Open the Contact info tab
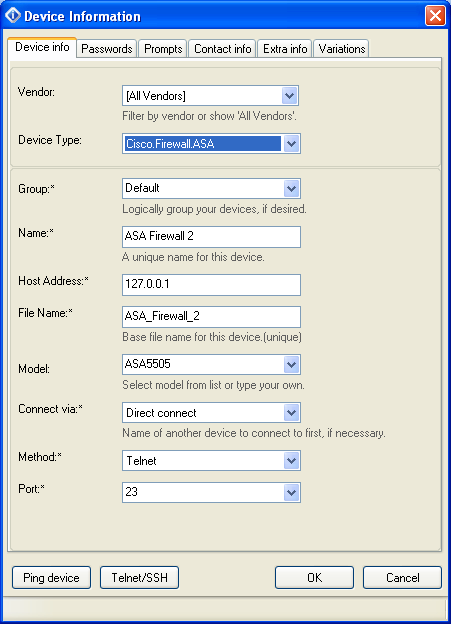Viewport: 451px width, 624px height. click(223, 49)
